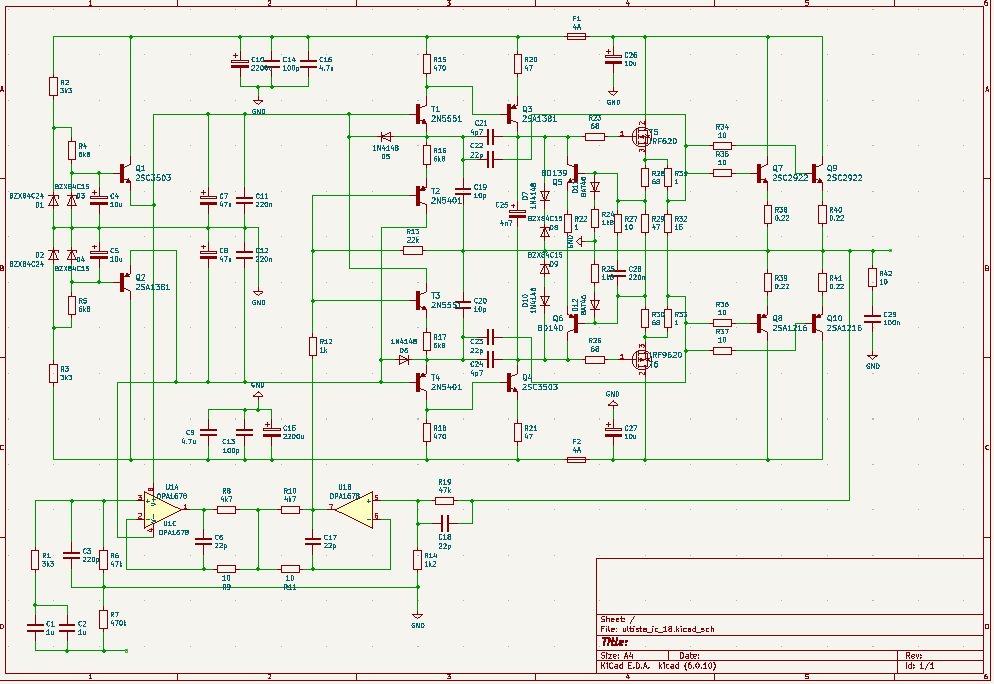Viewport: 994px width, 684px height.
Task: Select the T6 IRF9620 MOSFET symbol
Action: click(x=642, y=359)
